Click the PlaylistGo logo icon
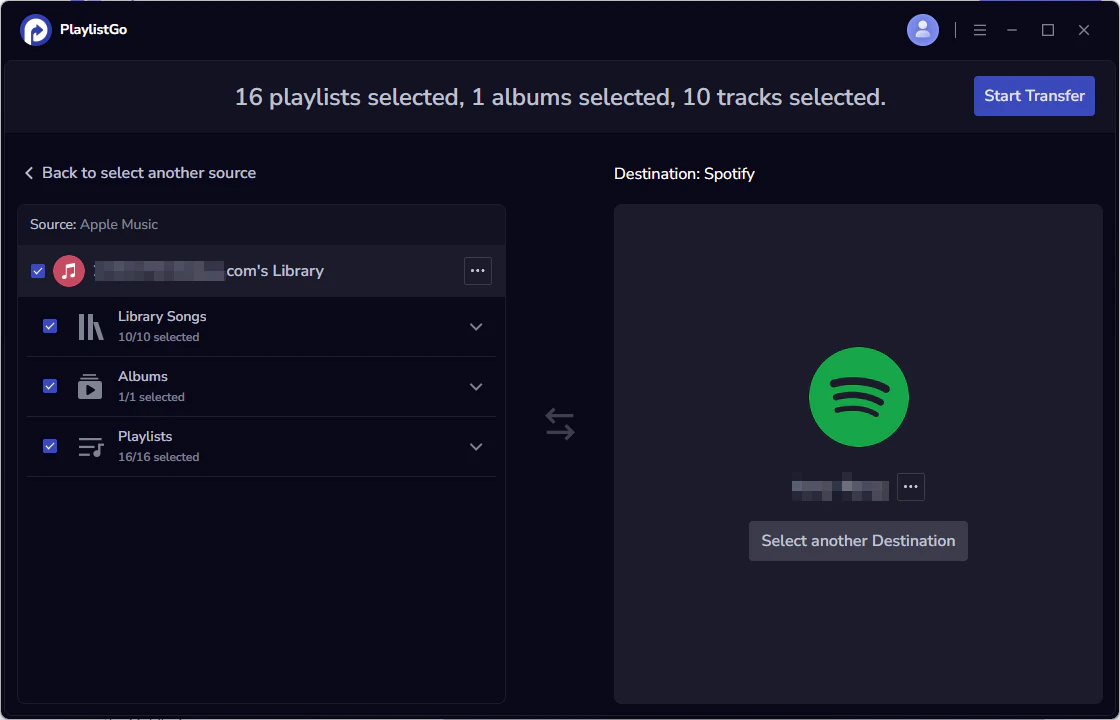1120x720 pixels. pos(36,30)
